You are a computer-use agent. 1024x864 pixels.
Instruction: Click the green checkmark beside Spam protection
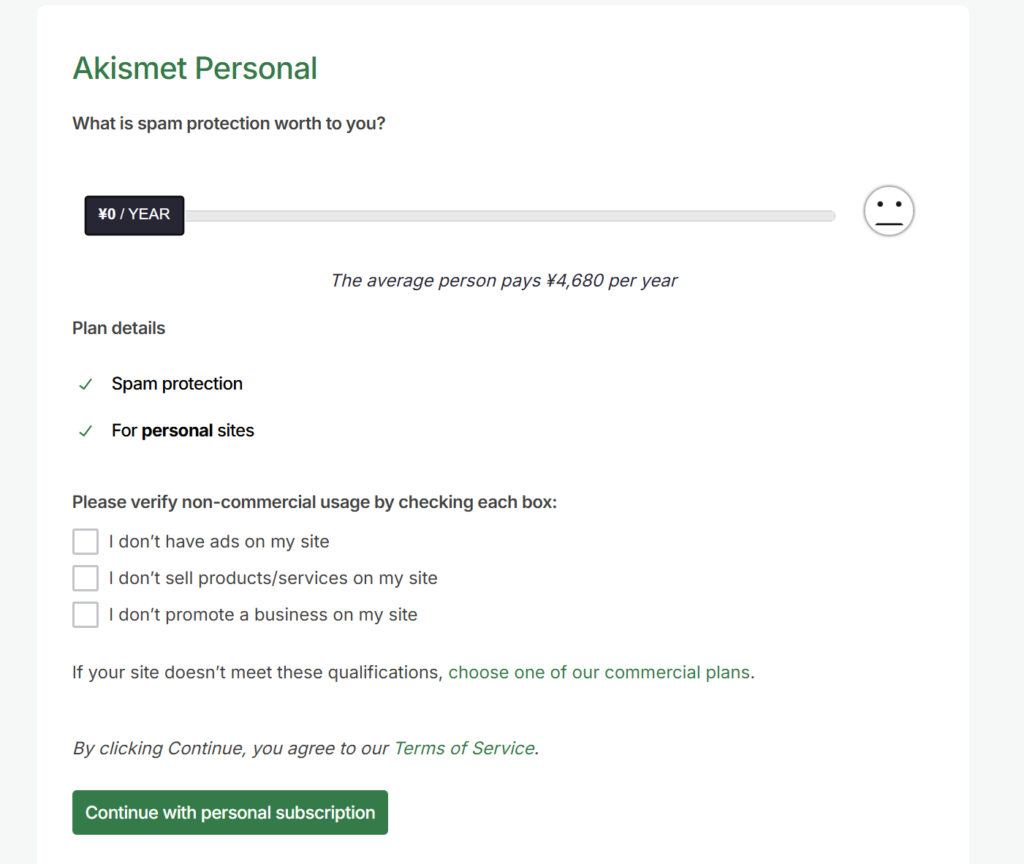coord(85,384)
